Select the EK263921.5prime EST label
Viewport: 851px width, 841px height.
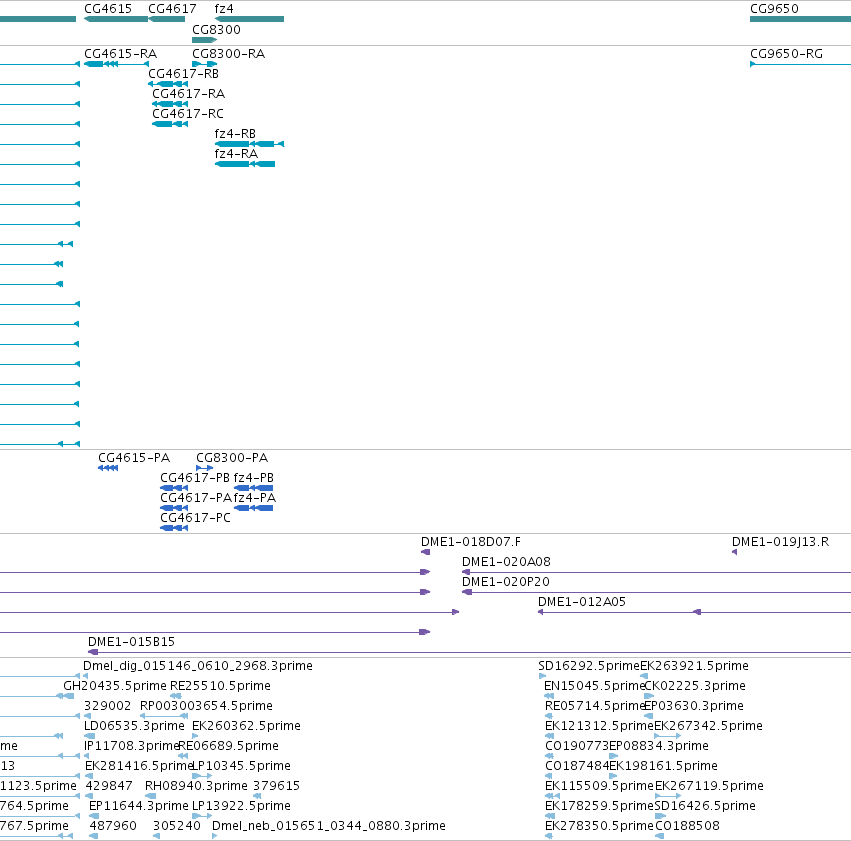click(694, 666)
